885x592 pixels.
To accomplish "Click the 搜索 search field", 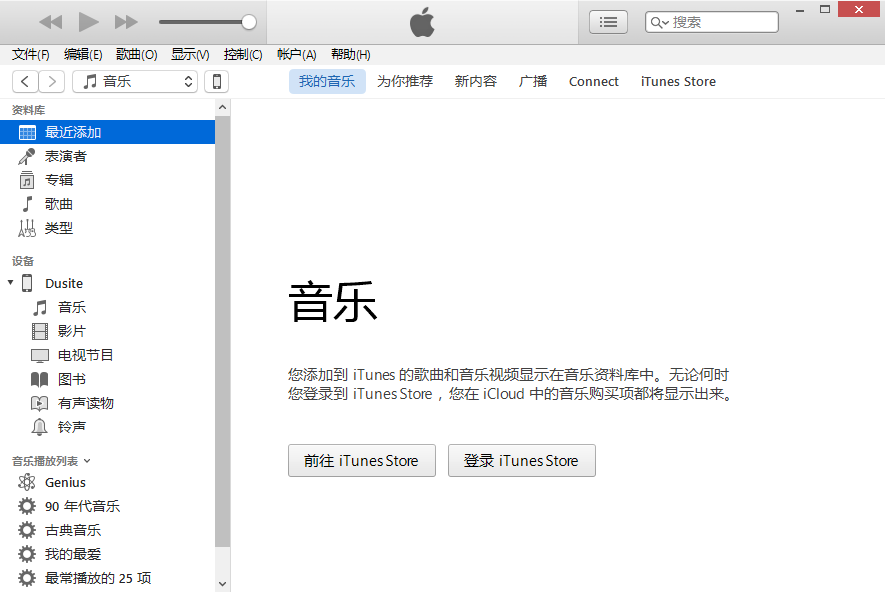I will click(712, 23).
